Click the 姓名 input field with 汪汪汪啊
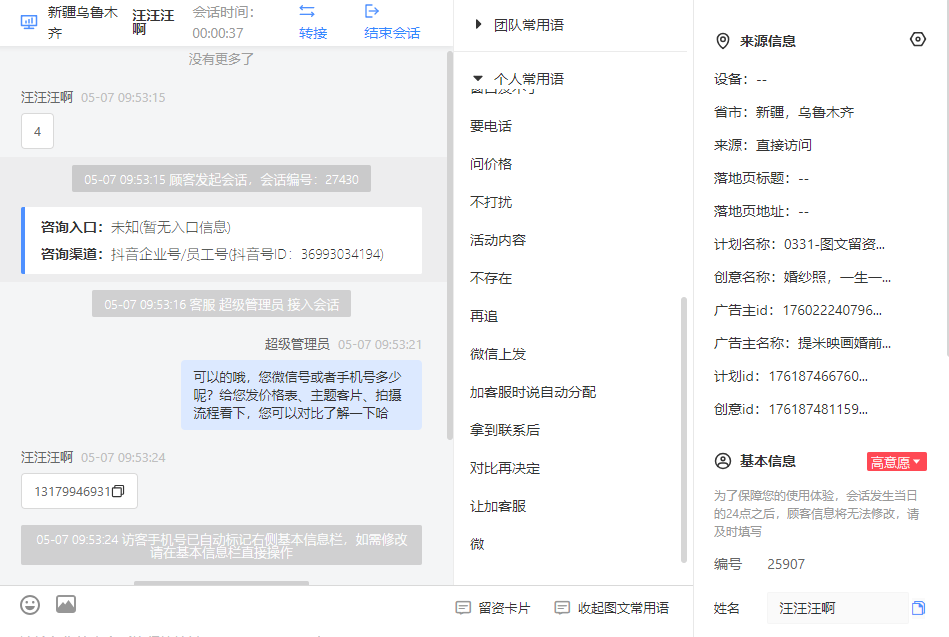This screenshot has width=949, height=637. coord(838,608)
